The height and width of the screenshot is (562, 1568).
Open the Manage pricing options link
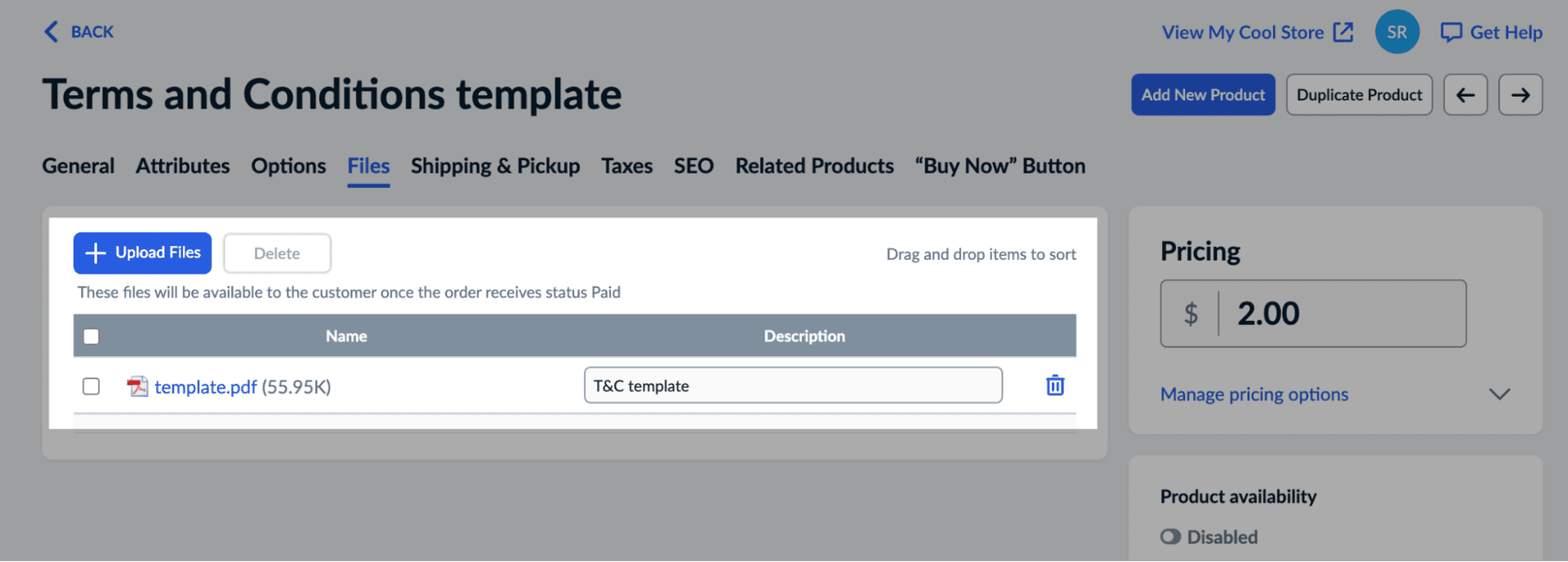pos(1254,395)
